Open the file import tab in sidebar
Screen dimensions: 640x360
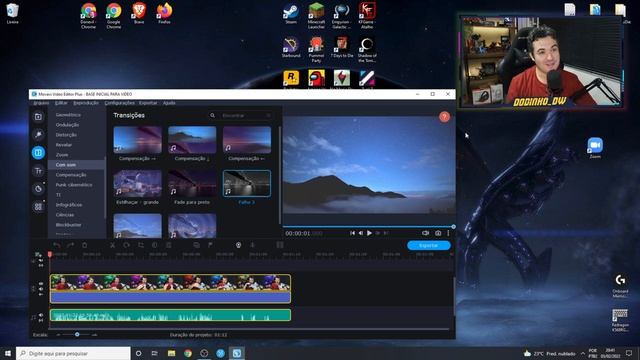pos(38,117)
